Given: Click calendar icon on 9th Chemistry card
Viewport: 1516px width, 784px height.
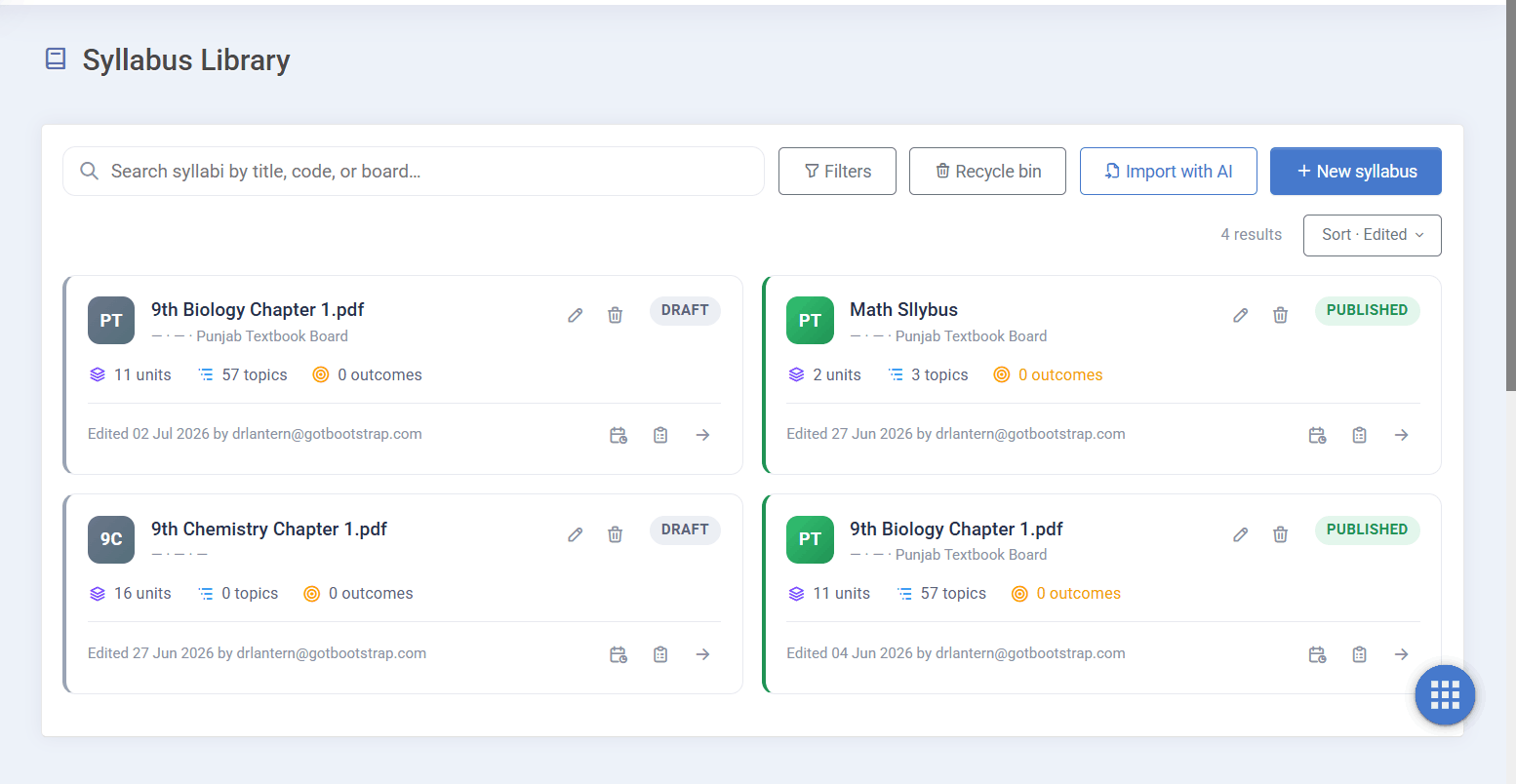Looking at the screenshot, I should coord(618,654).
